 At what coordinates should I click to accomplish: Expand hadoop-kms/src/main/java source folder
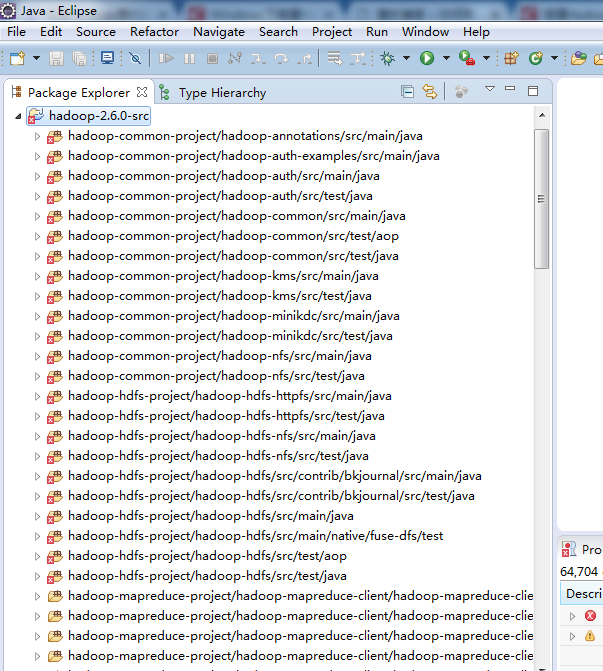37,276
